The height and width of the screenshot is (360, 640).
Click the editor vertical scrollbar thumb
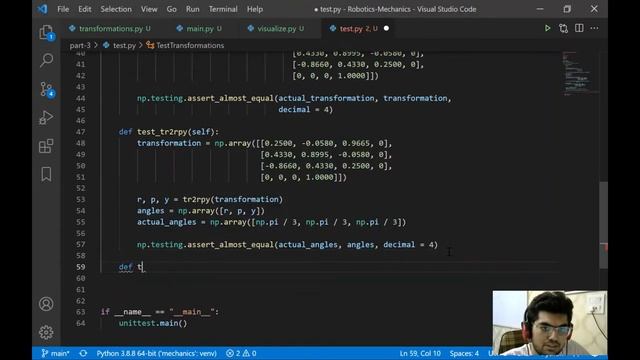(x=603, y=225)
